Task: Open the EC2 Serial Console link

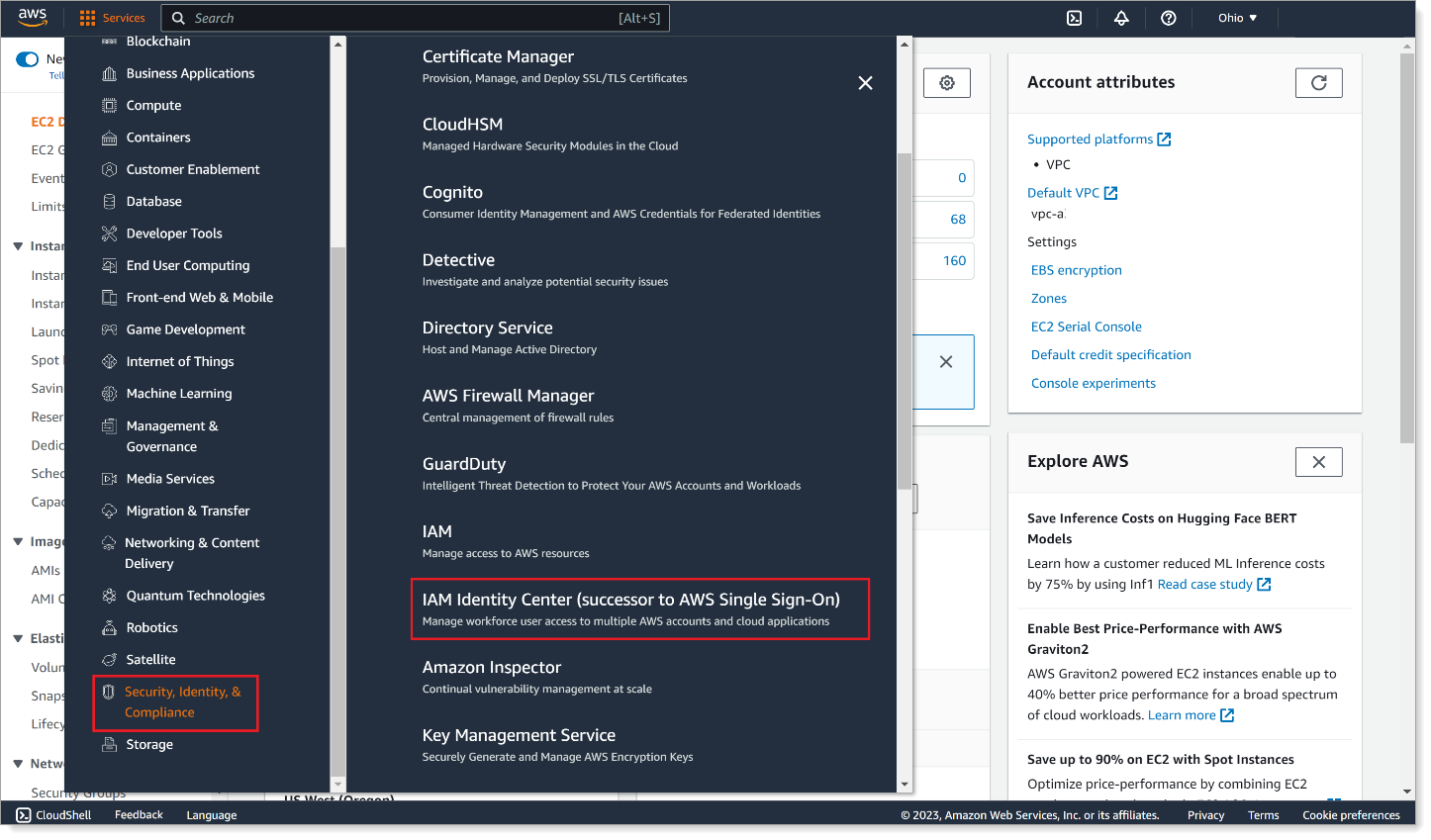Action: [x=1087, y=327]
